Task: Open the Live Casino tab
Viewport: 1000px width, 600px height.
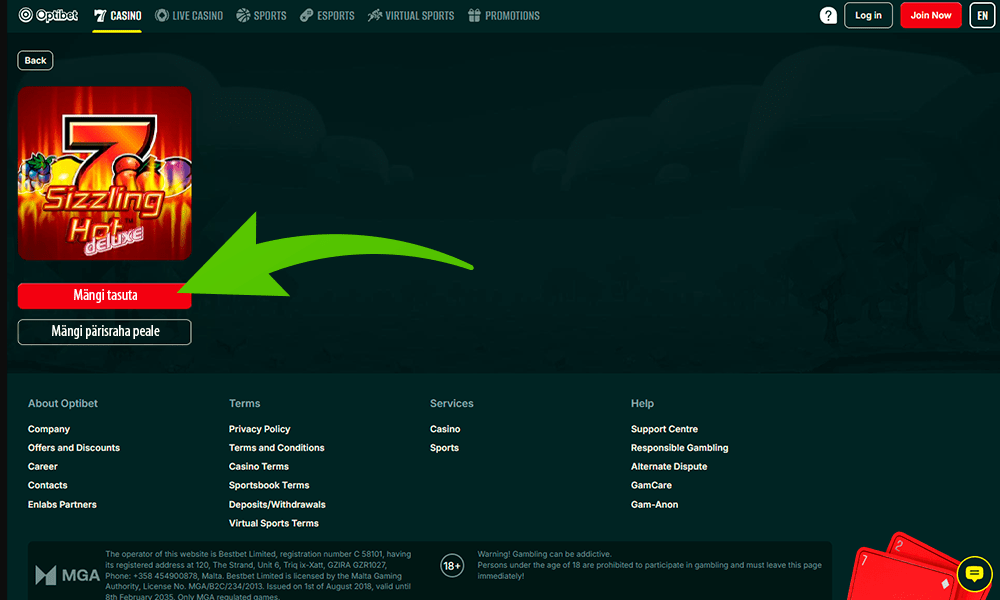Action: [x=189, y=15]
